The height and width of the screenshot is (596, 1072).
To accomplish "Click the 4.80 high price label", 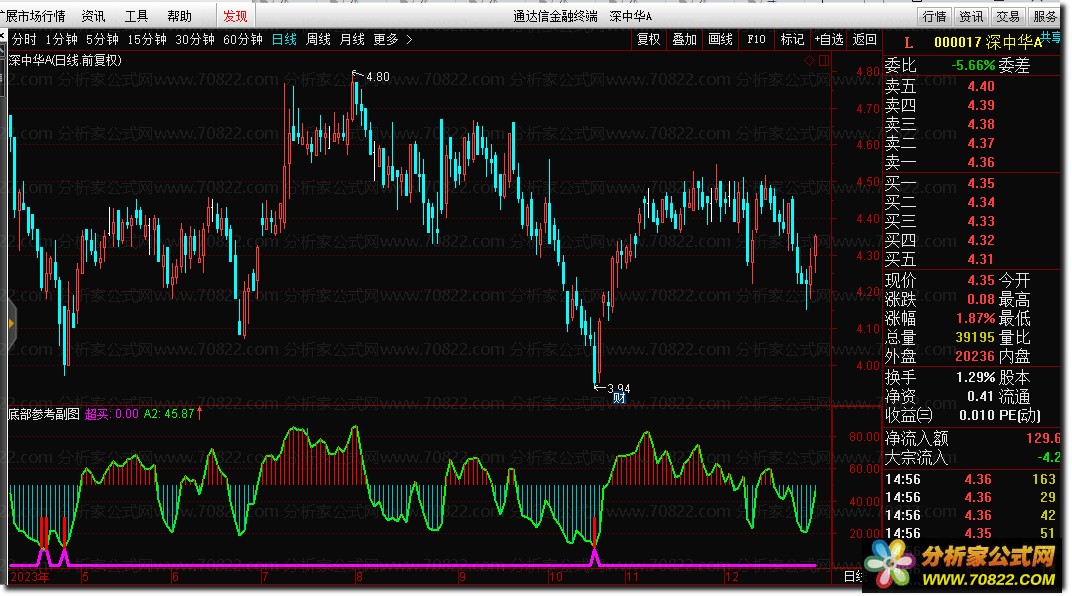I will tap(377, 77).
